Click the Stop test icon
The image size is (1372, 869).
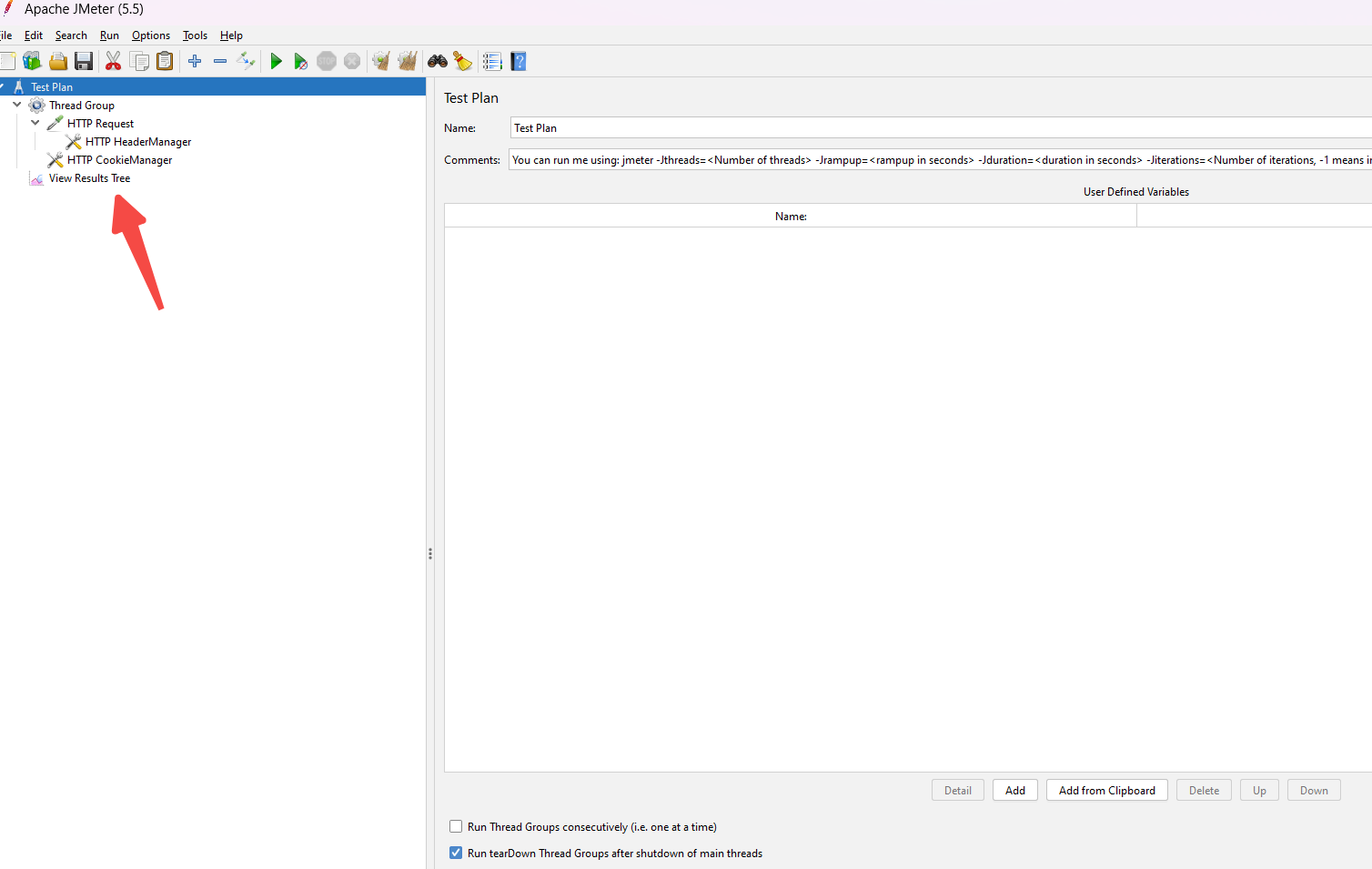tap(327, 61)
